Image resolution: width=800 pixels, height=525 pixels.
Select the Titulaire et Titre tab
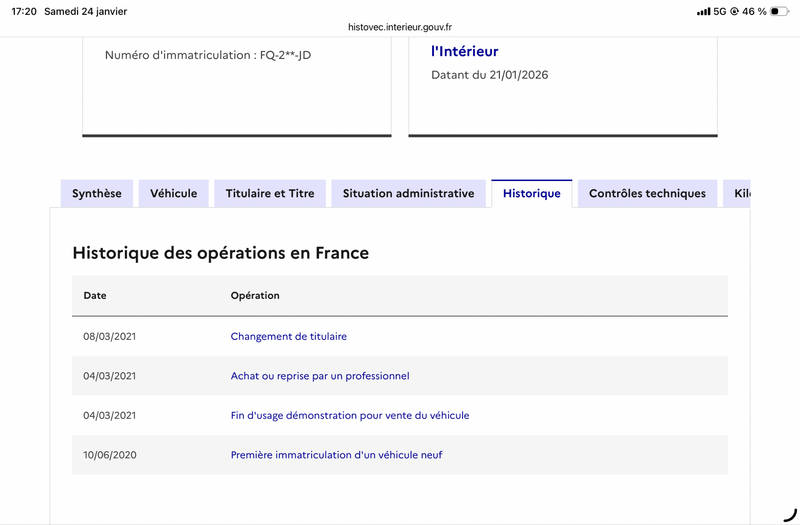click(x=270, y=194)
